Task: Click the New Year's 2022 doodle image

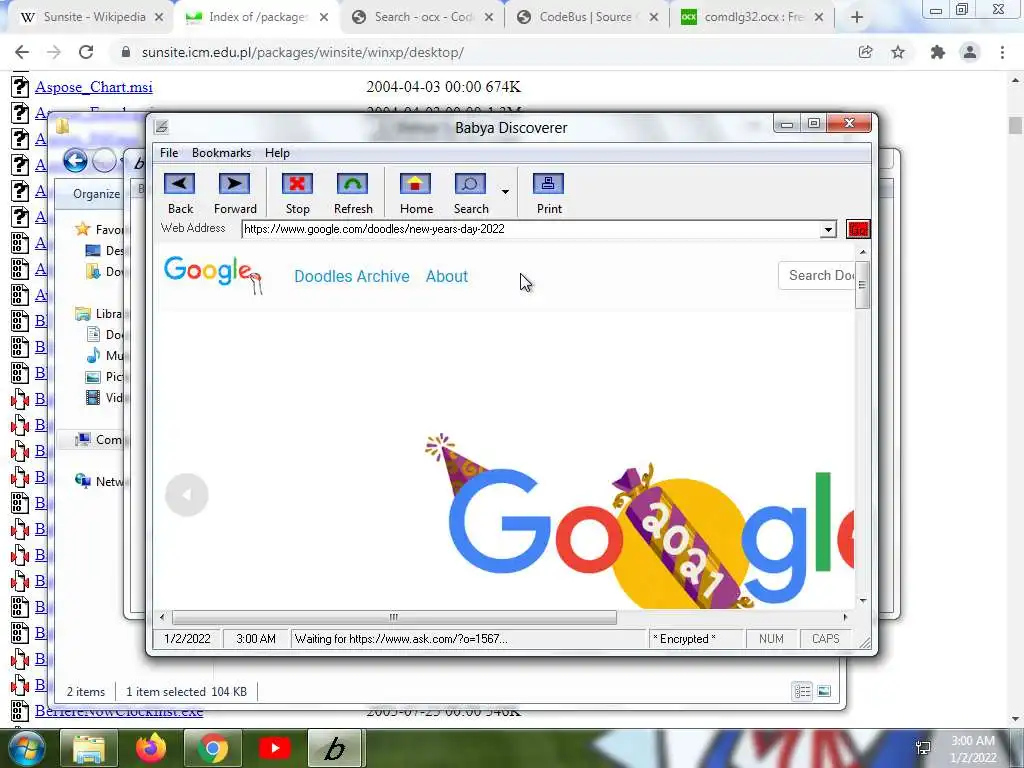Action: (640, 522)
